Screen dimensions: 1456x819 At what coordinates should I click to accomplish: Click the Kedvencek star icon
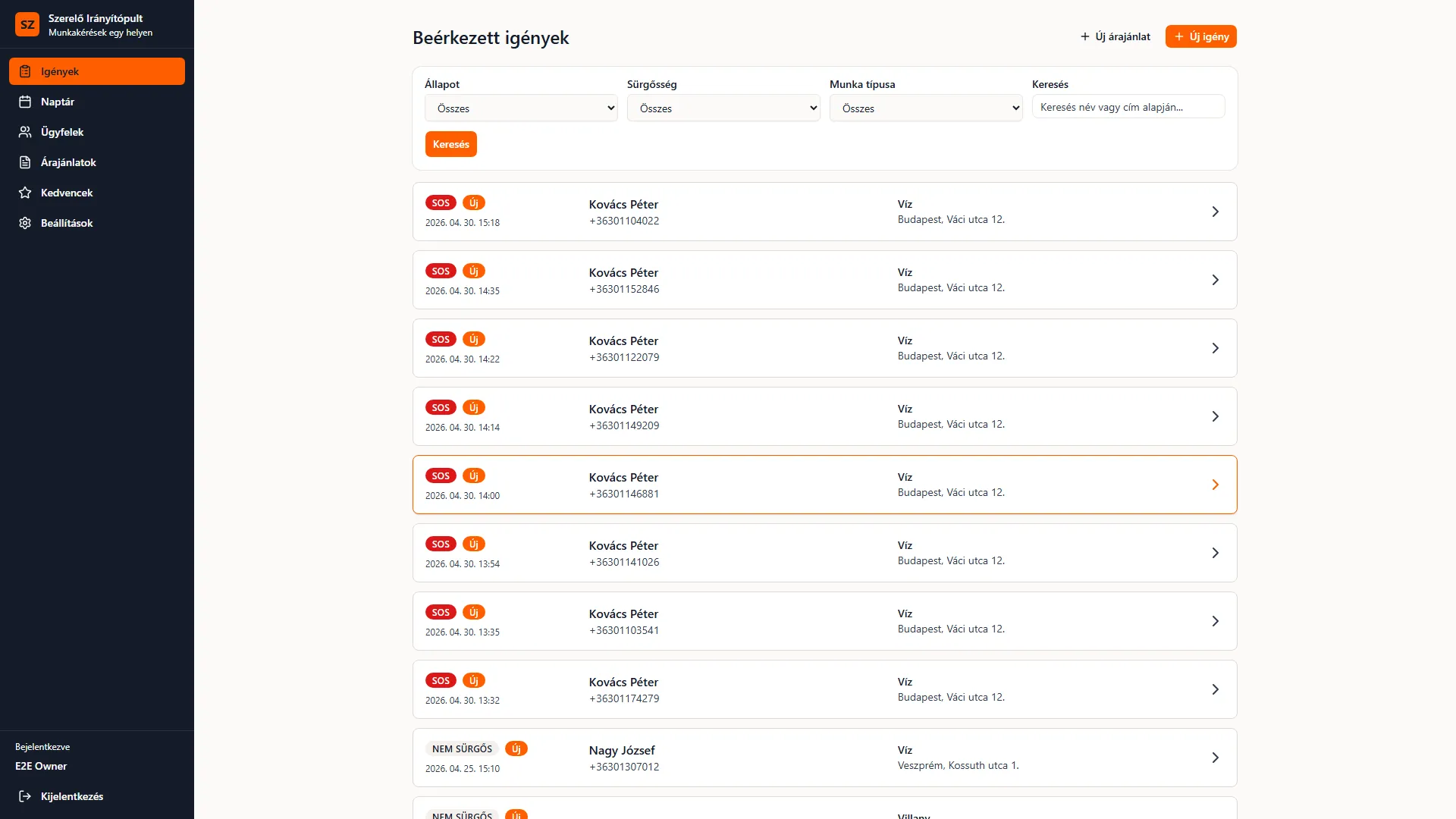[25, 193]
